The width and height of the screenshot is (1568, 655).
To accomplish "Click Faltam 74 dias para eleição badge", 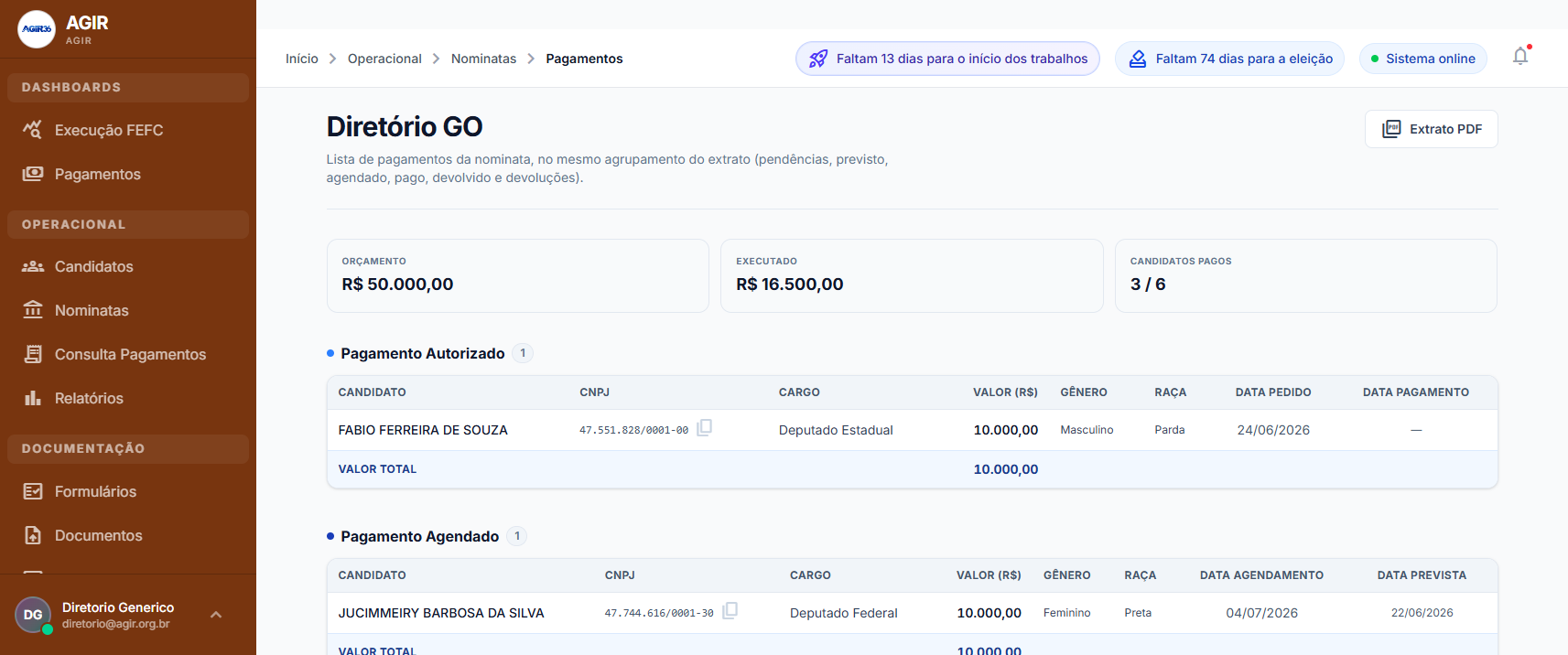I will [x=1229, y=59].
